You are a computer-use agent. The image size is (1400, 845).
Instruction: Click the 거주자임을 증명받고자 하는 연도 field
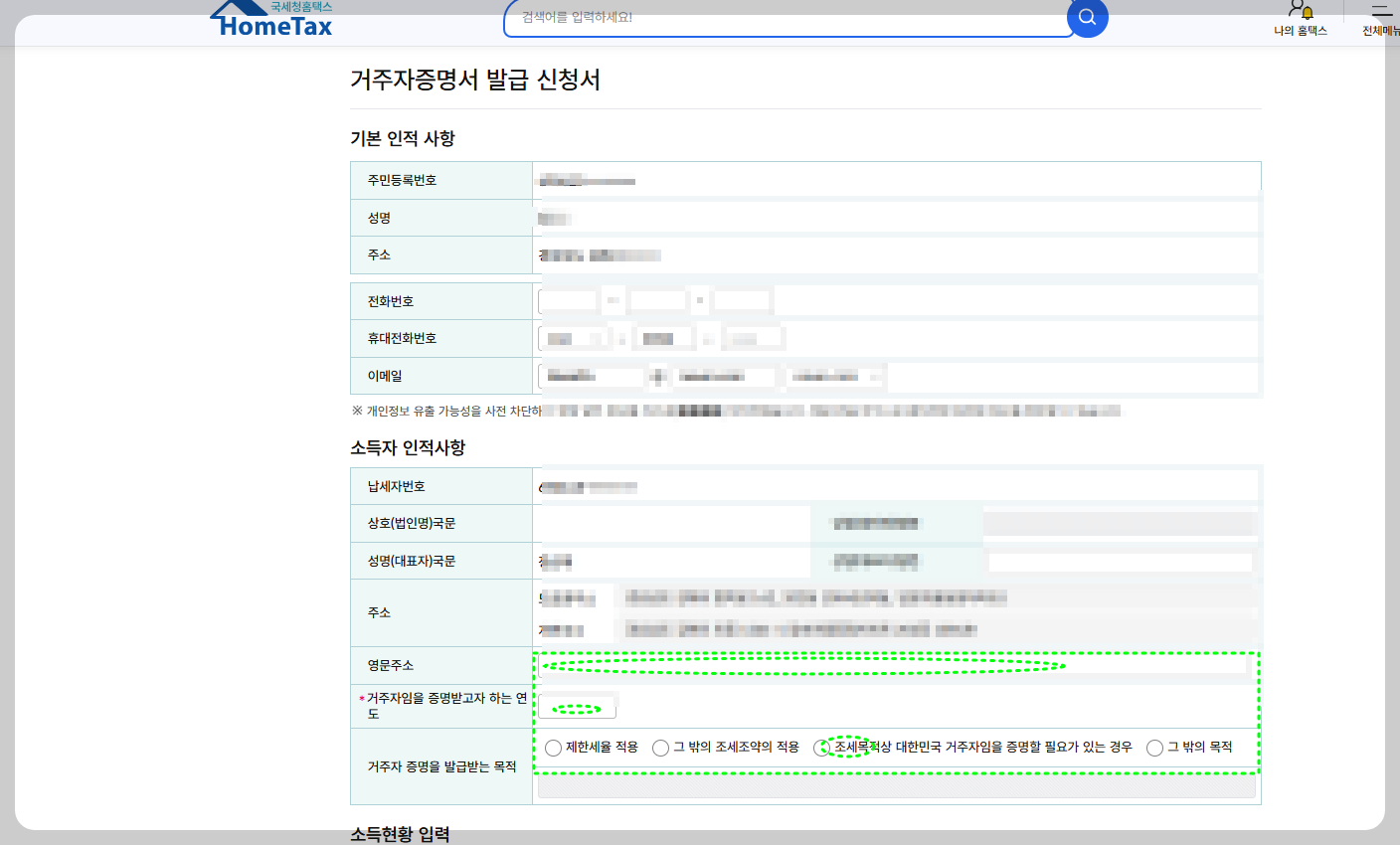[578, 708]
